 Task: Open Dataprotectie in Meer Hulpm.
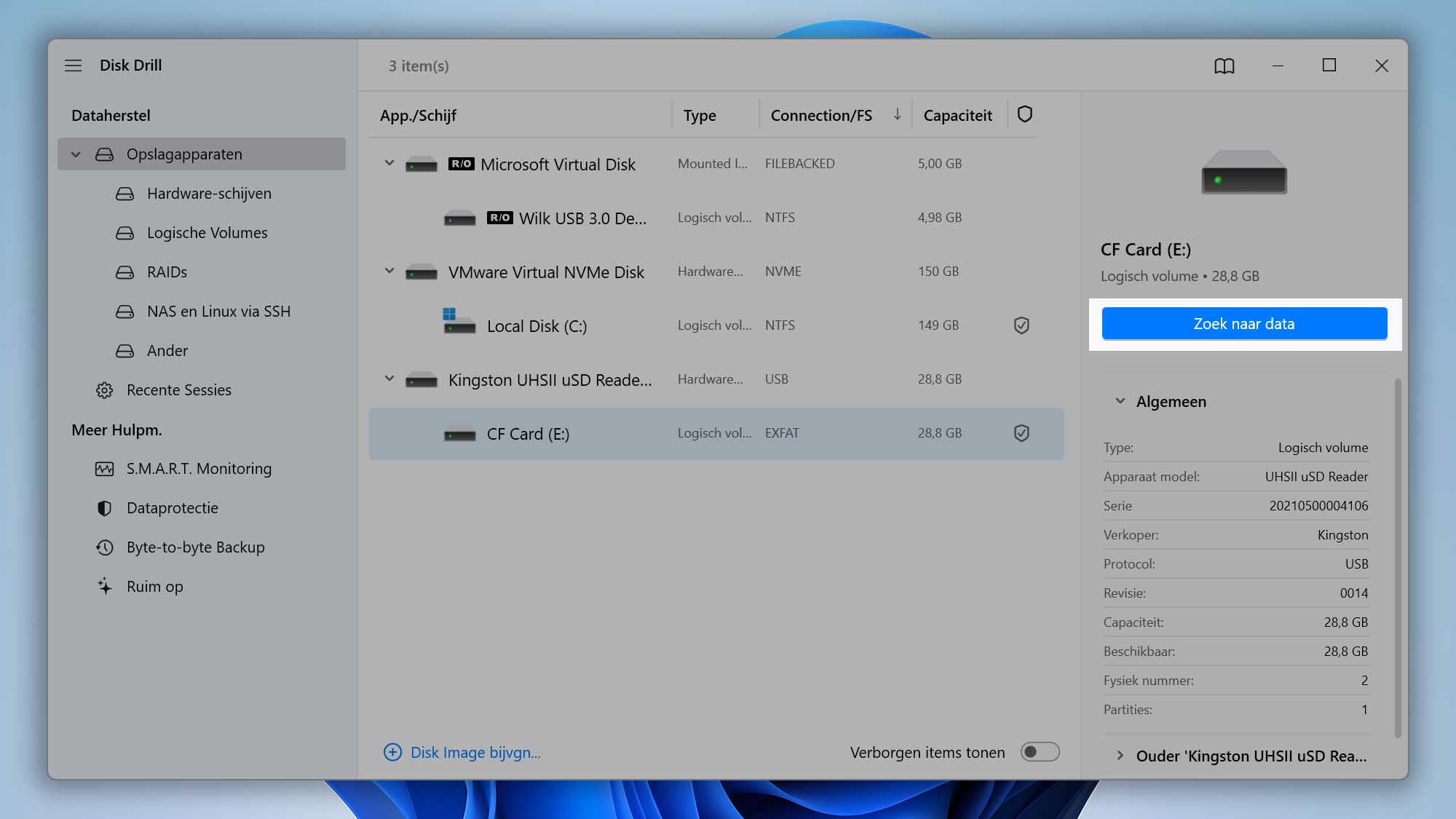173,508
